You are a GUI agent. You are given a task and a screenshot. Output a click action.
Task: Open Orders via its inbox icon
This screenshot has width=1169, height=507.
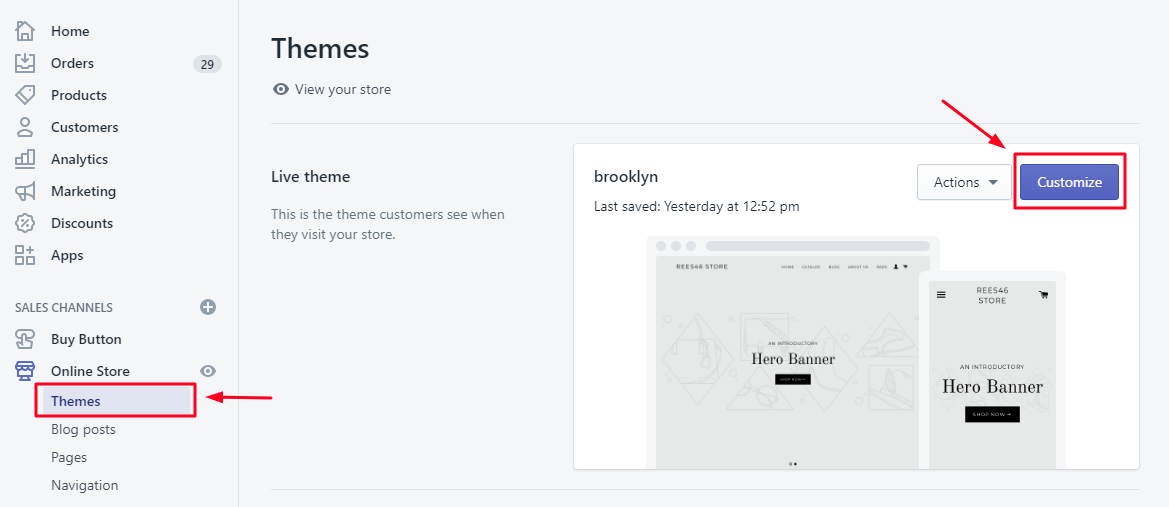[25, 63]
